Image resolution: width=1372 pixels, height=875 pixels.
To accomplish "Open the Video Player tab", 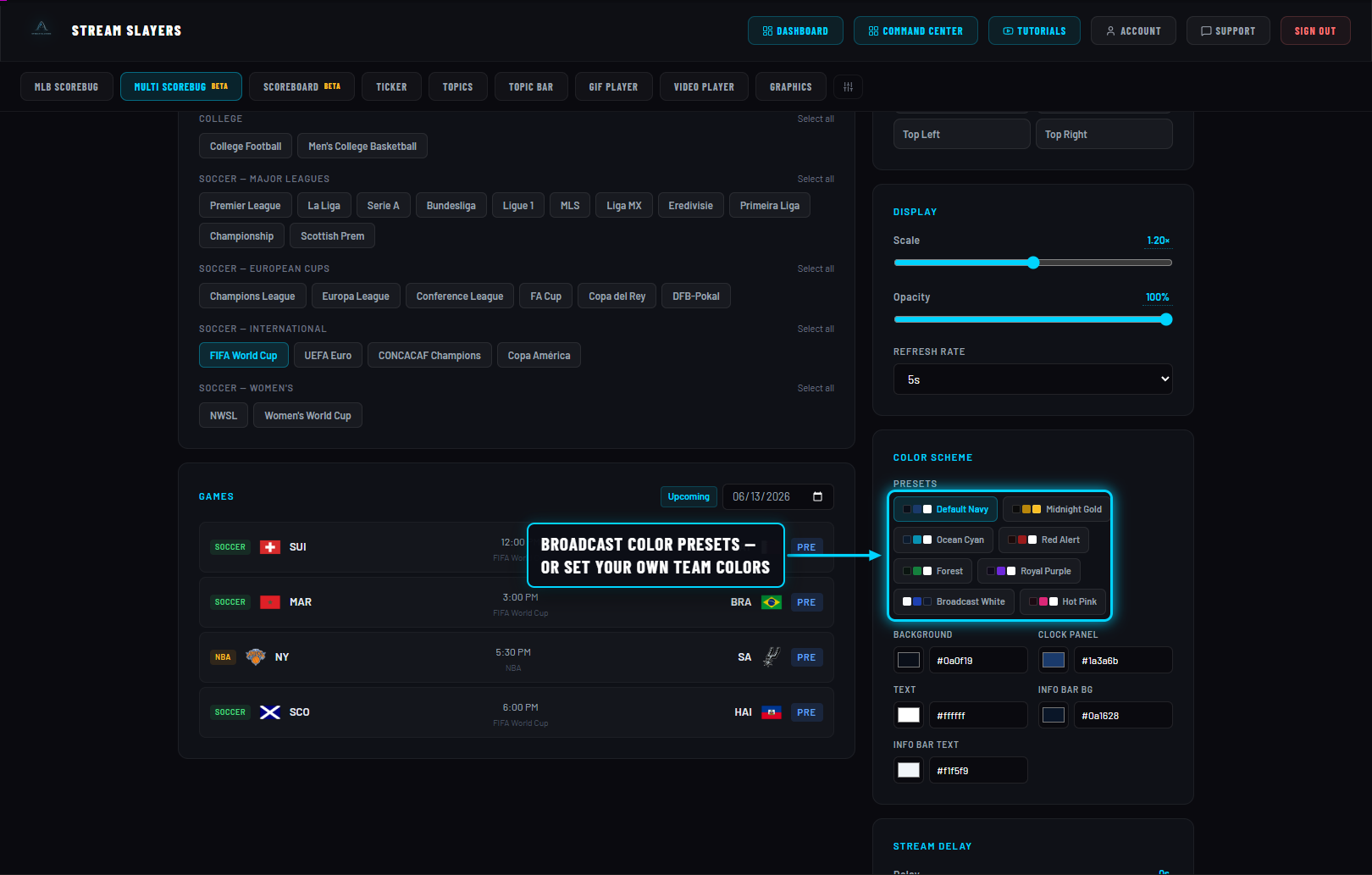I will pos(704,86).
